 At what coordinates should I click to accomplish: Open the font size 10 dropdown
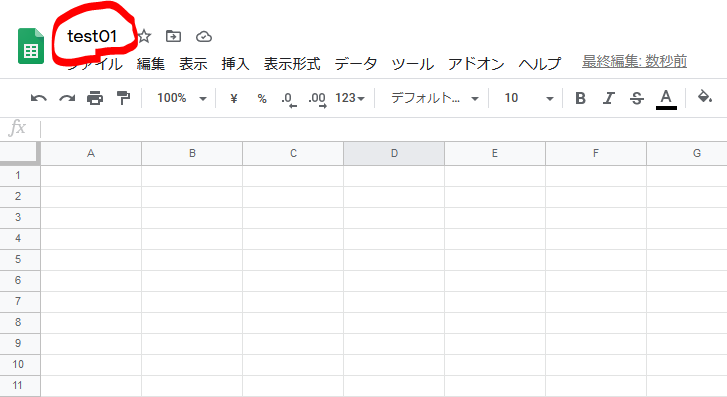pyautogui.click(x=529, y=98)
